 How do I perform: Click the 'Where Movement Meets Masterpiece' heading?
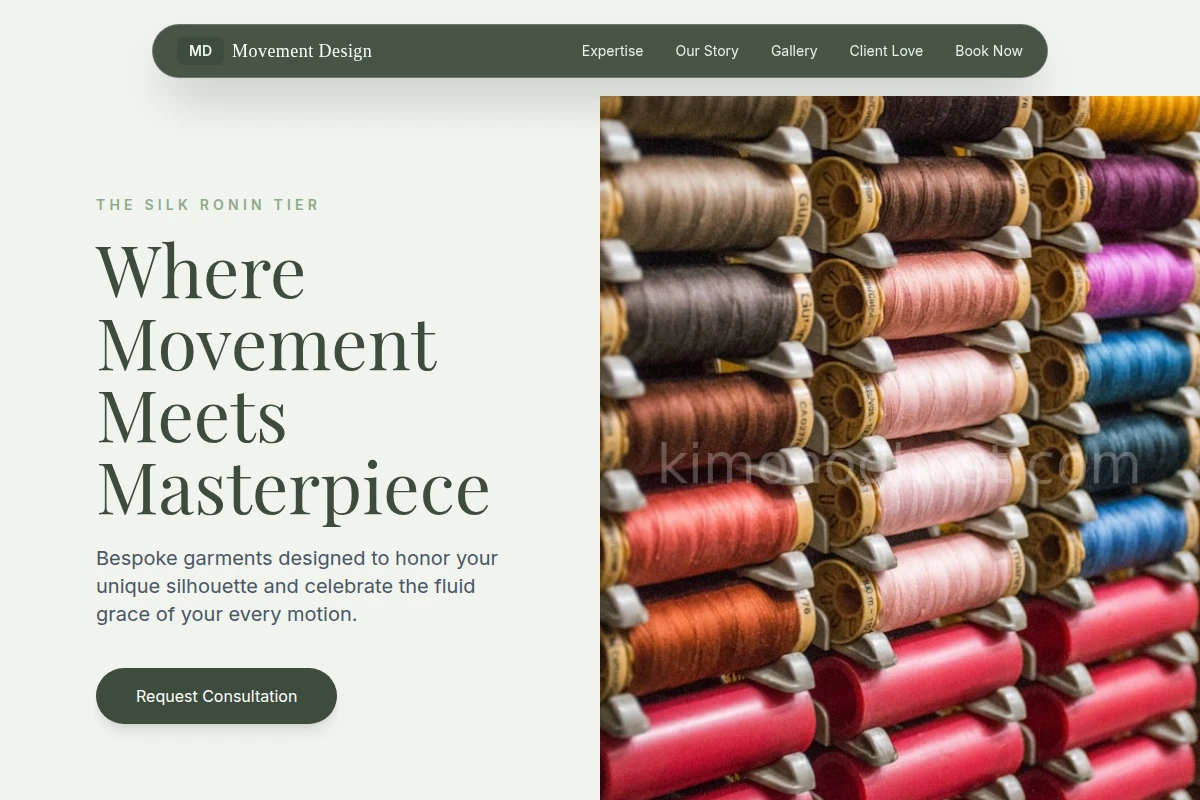tap(293, 380)
